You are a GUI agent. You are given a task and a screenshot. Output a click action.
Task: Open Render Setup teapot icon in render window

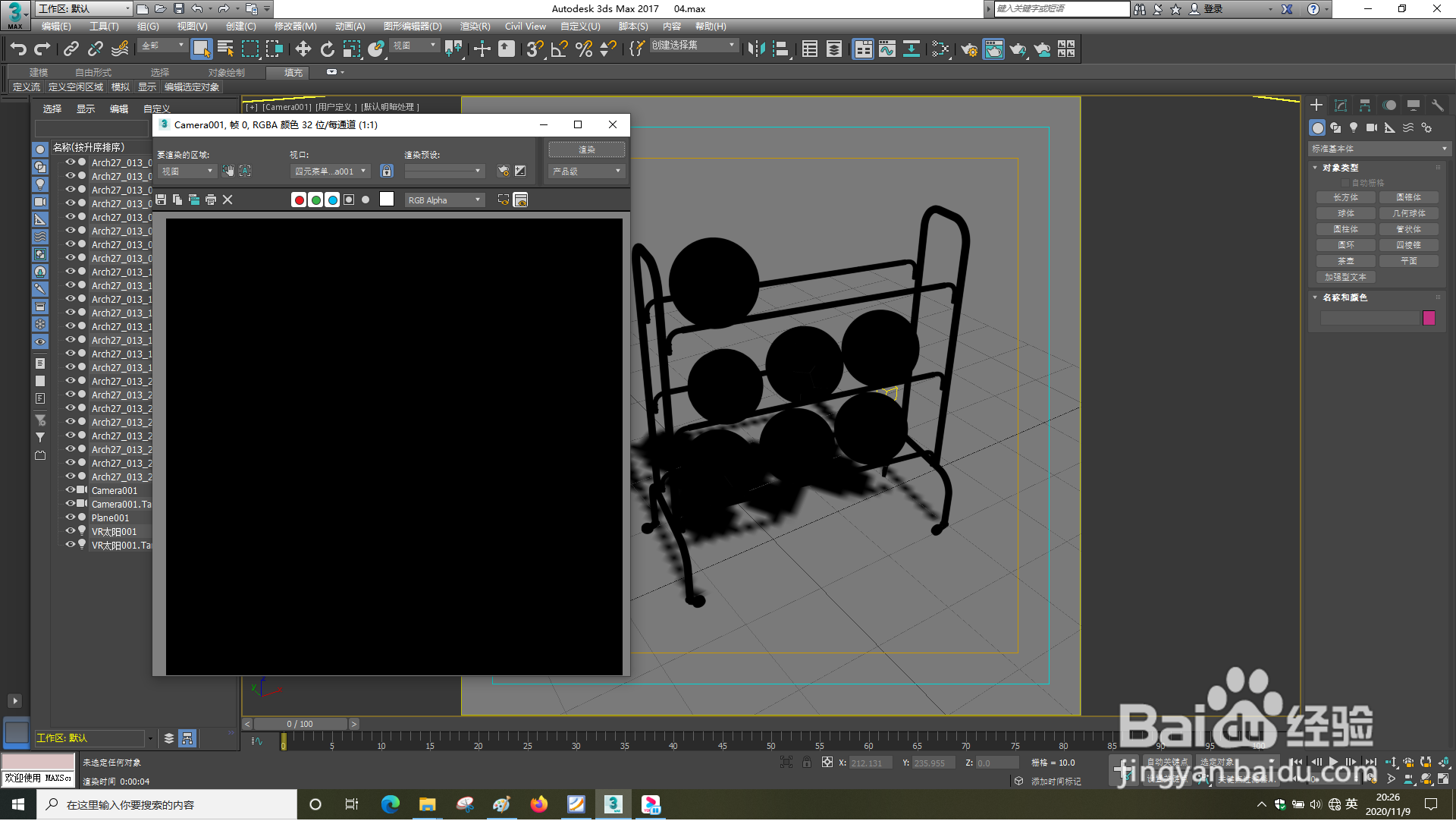pyautogui.click(x=503, y=171)
